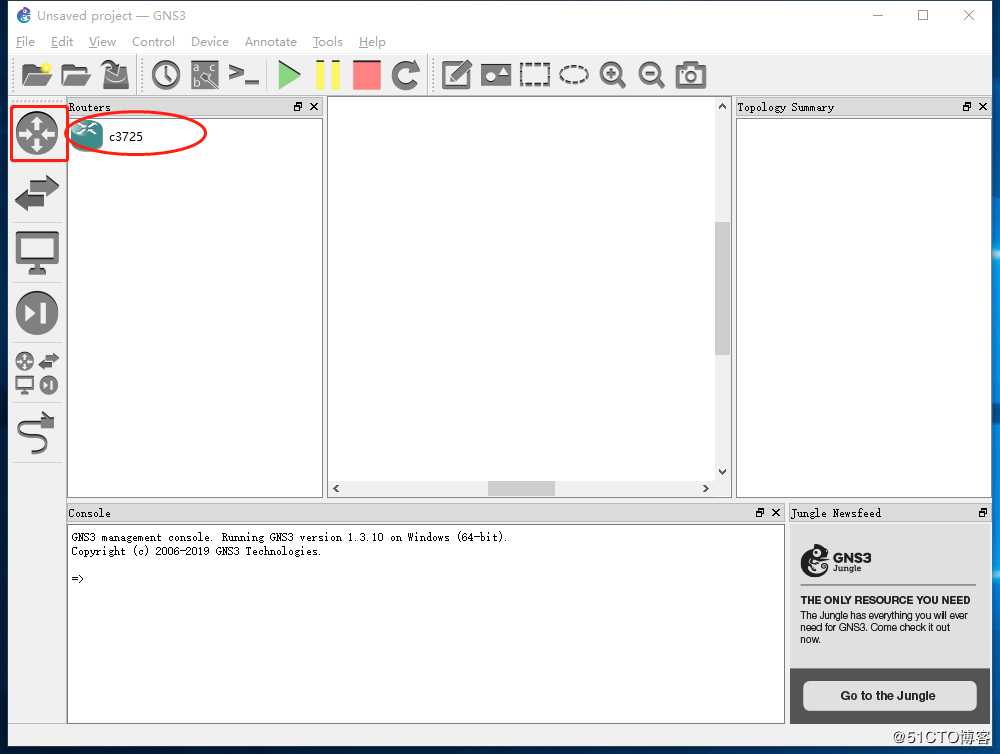This screenshot has width=1000, height=754.
Task: Open an existing project folder
Action: pos(76,75)
